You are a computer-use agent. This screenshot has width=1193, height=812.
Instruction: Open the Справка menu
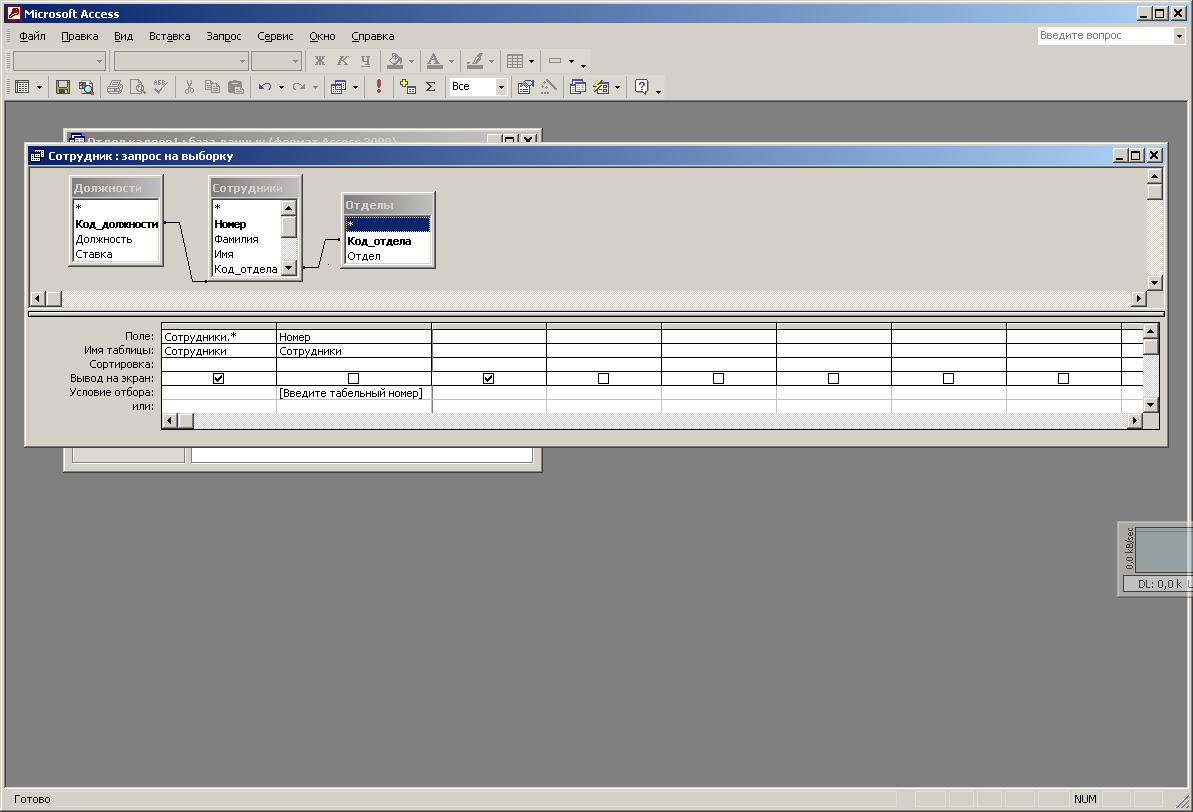click(x=373, y=36)
